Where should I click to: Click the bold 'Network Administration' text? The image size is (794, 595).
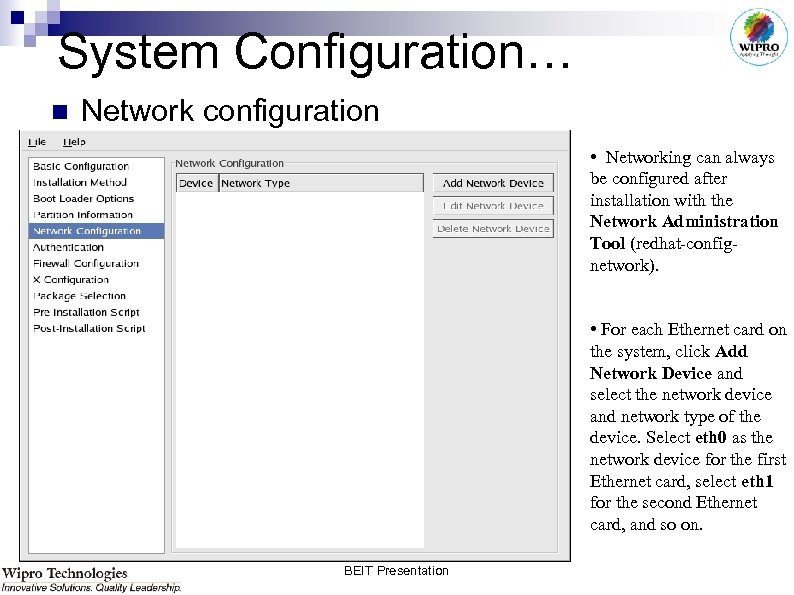point(684,222)
